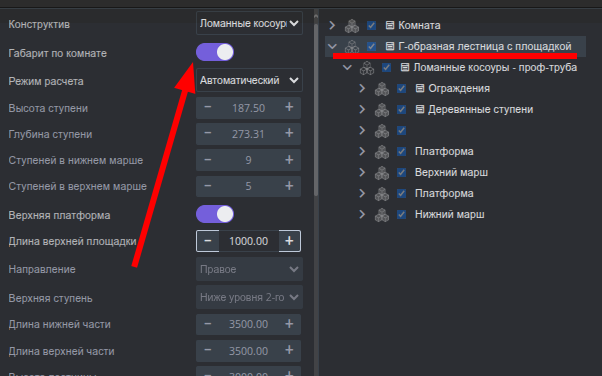Collapse the Ломанные косоуры - проф-труба node
The image size is (602, 376).
coord(347,68)
